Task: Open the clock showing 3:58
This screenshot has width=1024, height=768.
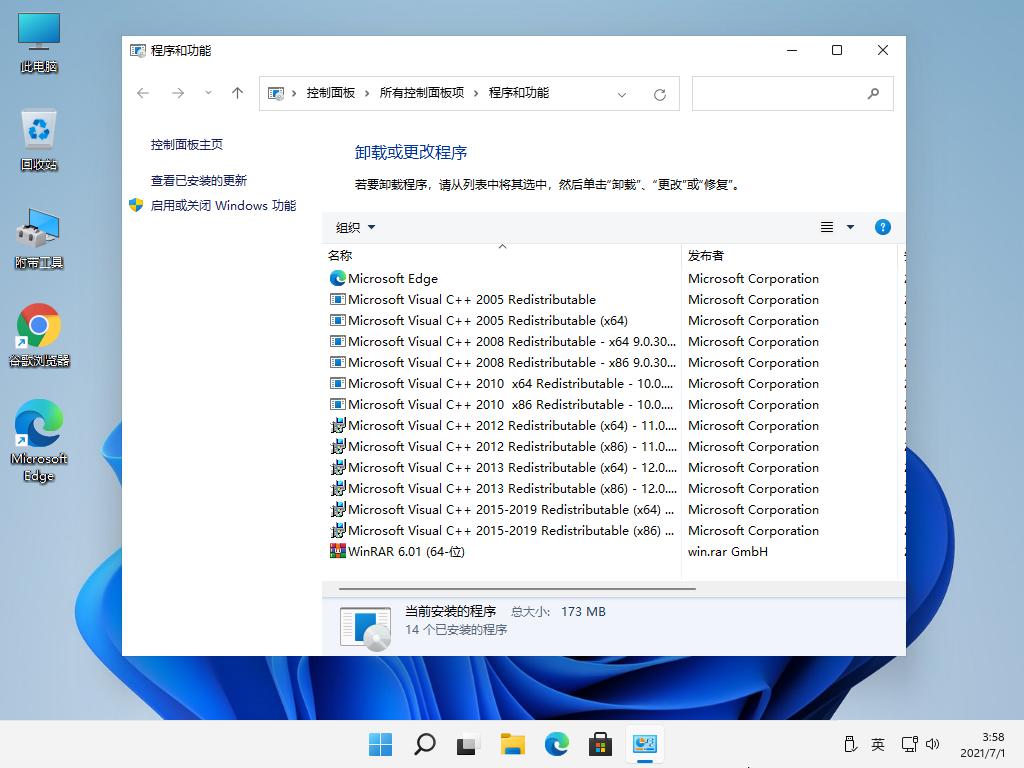Action: pos(982,744)
